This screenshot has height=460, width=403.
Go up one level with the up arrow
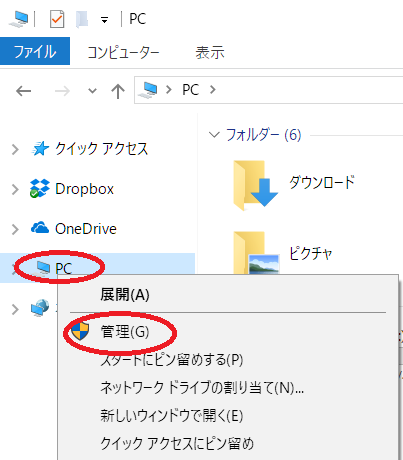point(118,91)
